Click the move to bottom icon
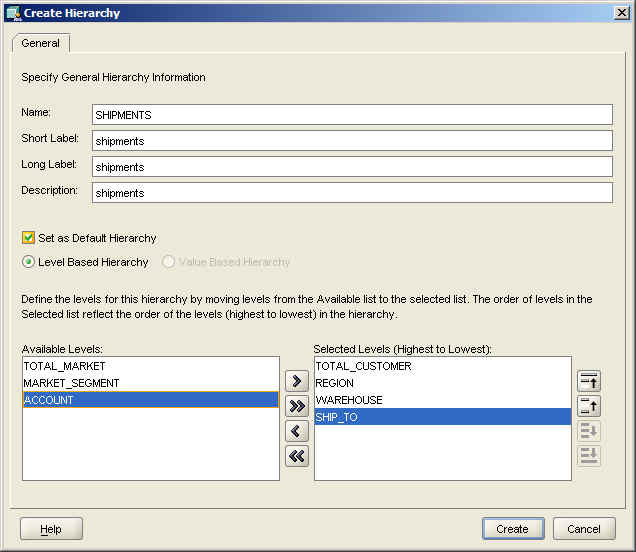The width and height of the screenshot is (636, 552). [x=589, y=456]
